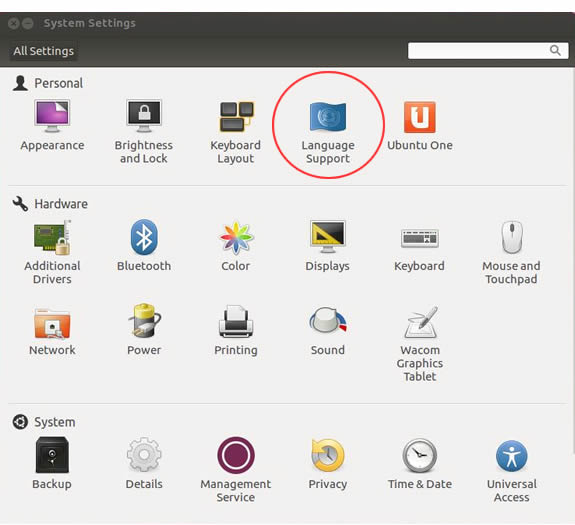Open Additional Drivers settings
This screenshot has height=525, width=575.
point(52,252)
